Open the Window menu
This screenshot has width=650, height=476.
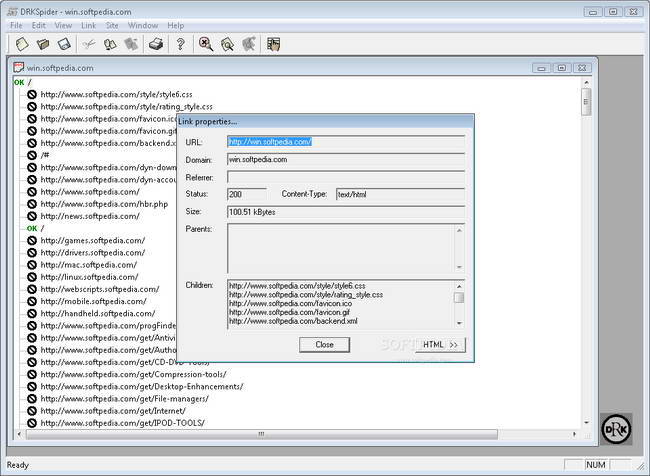click(143, 26)
